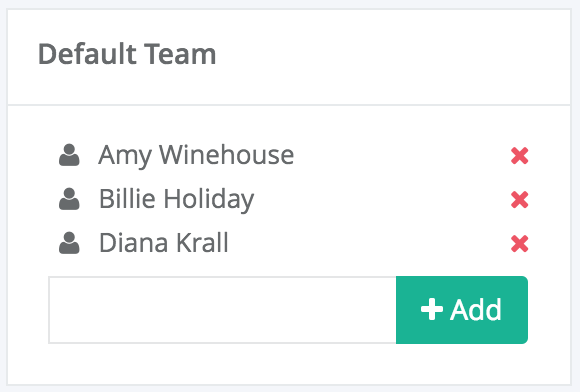Click the word Winehouse in the first row
Image resolution: width=580 pixels, height=392 pixels.
click(227, 155)
